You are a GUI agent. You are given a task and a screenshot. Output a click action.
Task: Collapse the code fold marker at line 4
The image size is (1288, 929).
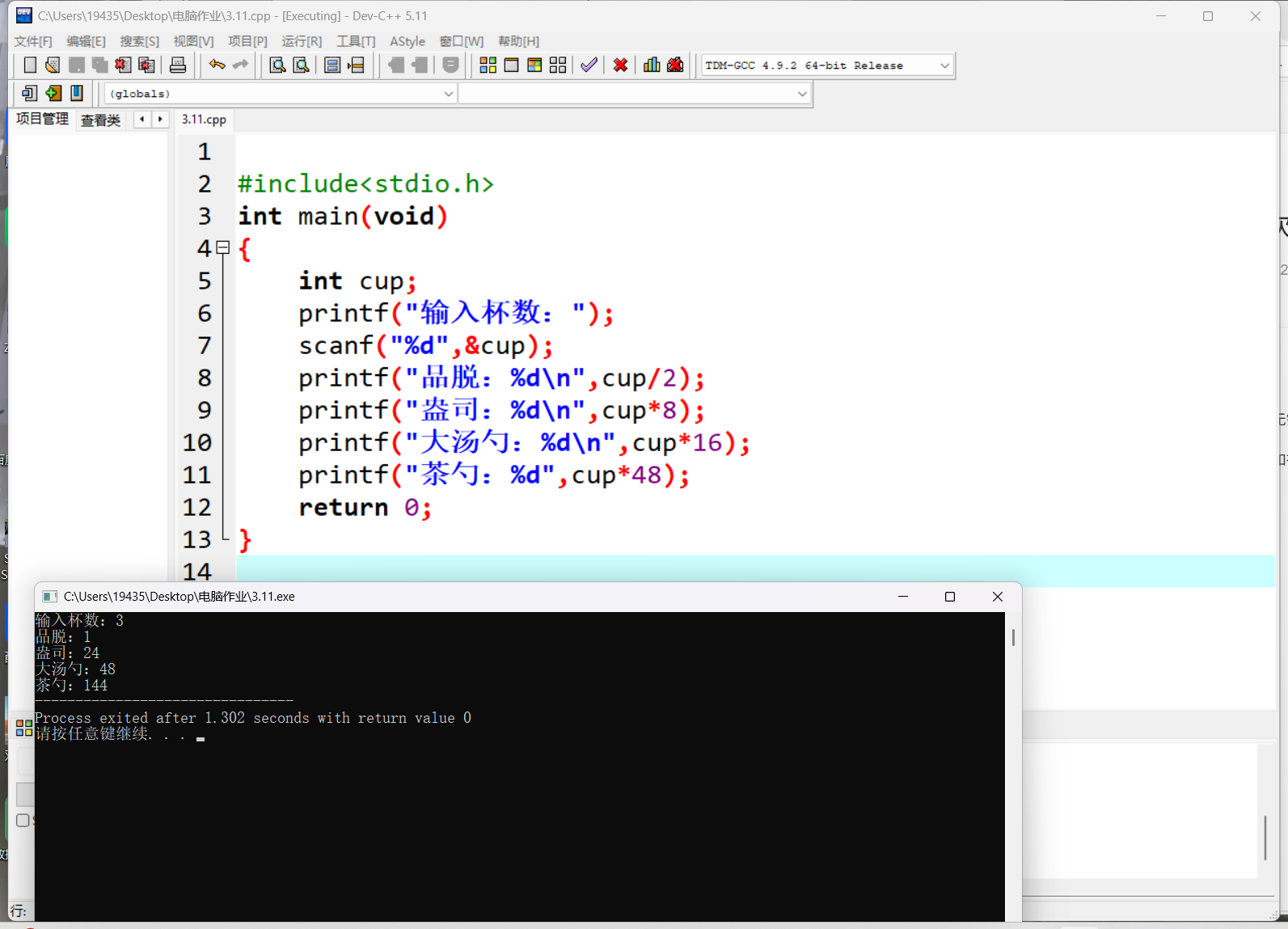pyautogui.click(x=223, y=247)
